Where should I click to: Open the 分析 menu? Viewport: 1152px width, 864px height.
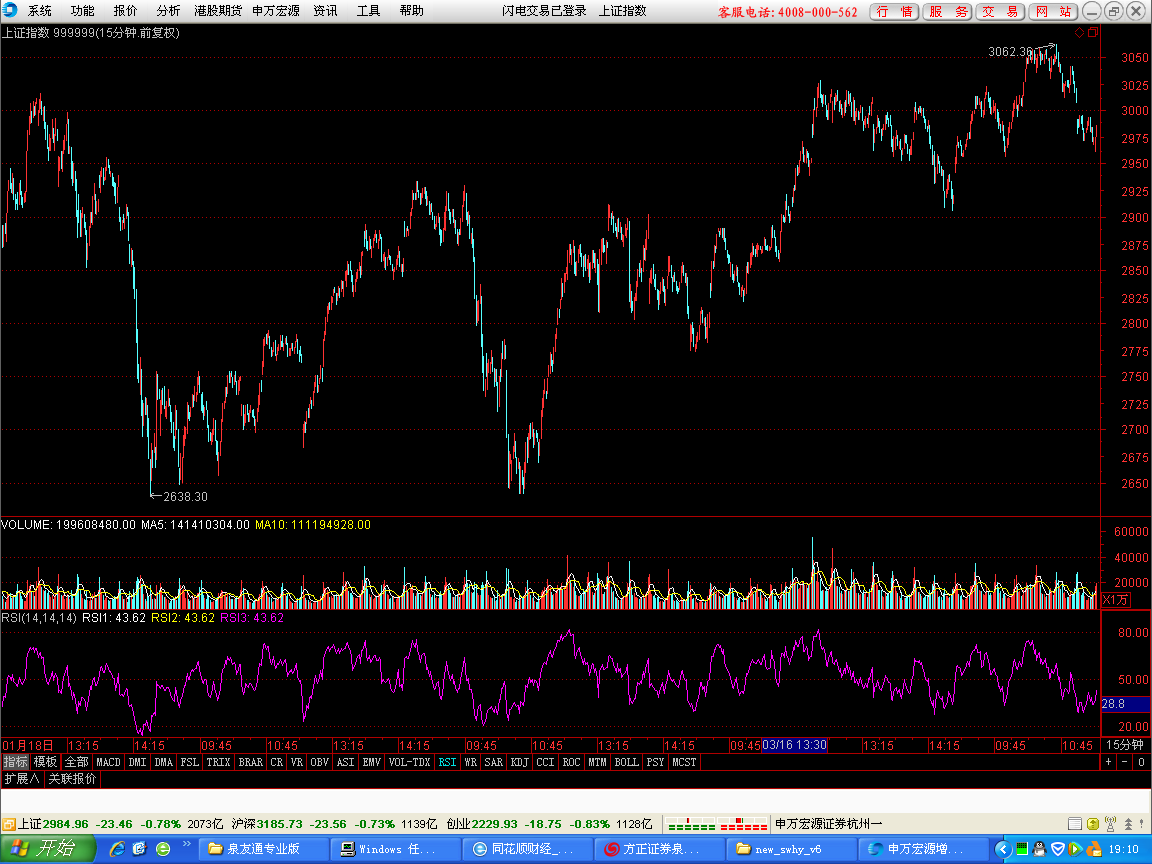168,10
